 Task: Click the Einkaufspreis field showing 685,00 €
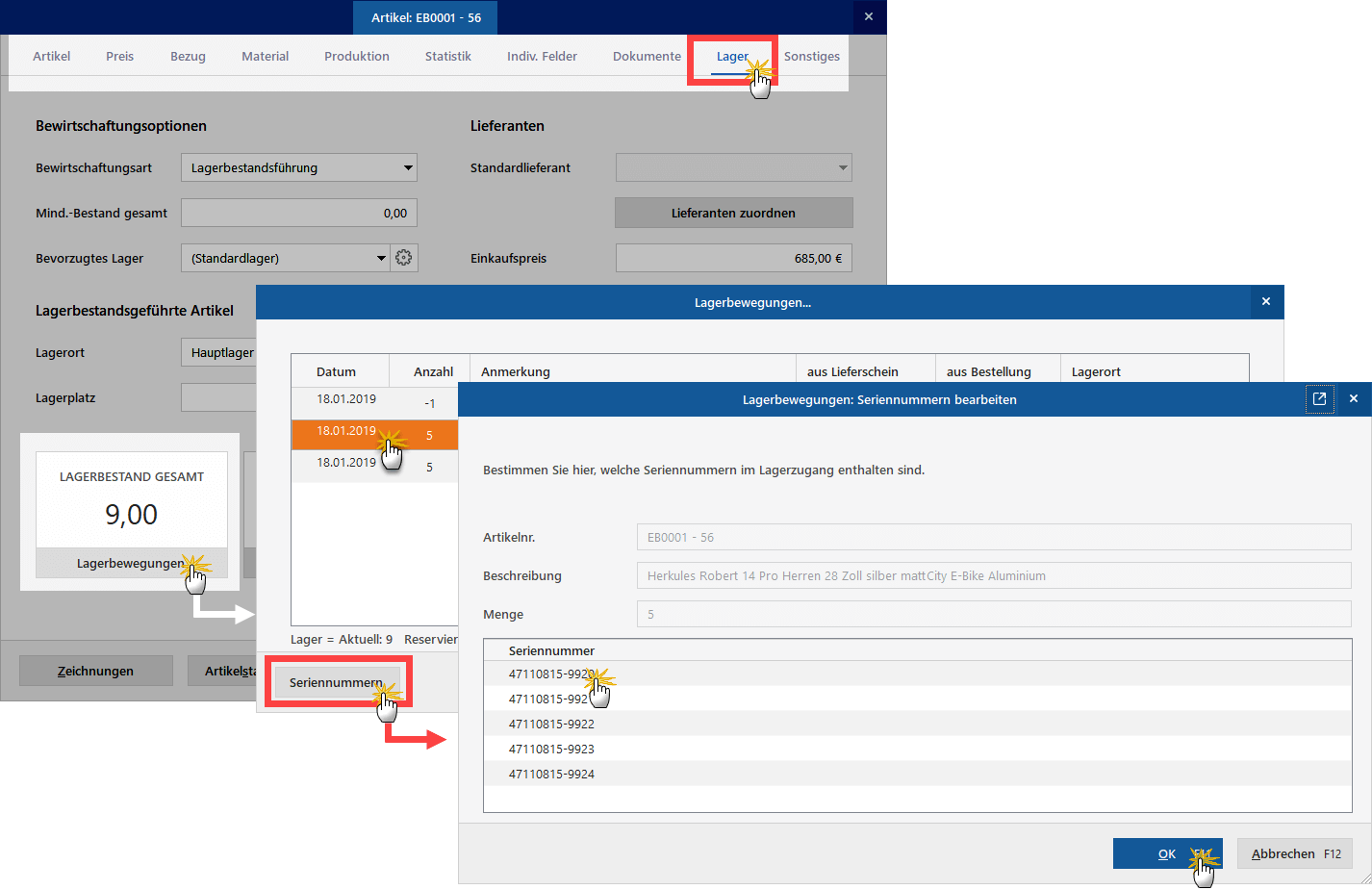[x=733, y=258]
